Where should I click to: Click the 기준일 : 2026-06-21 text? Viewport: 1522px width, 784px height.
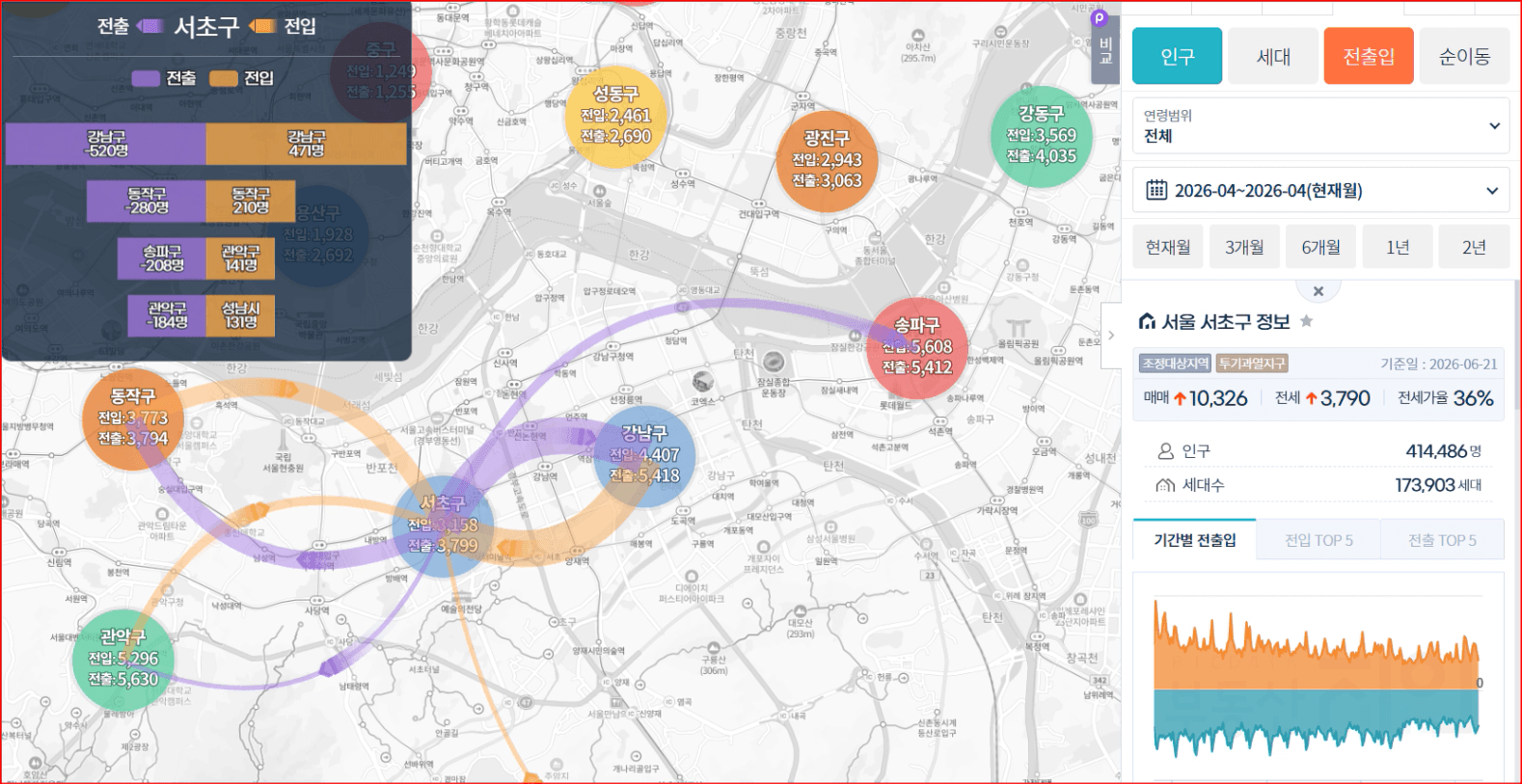point(1438,364)
